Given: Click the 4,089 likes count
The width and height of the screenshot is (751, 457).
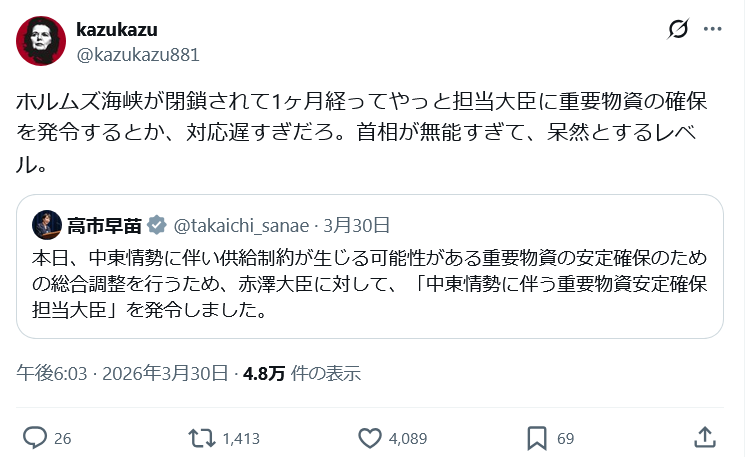Looking at the screenshot, I should pyautogui.click(x=408, y=438).
